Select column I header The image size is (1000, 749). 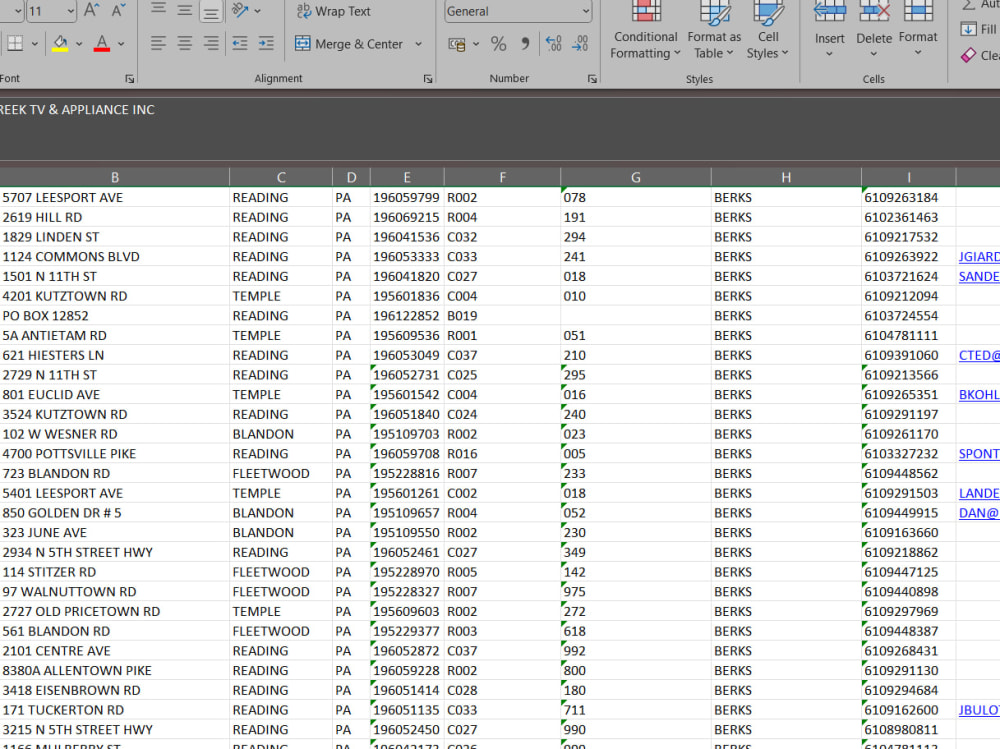909,177
